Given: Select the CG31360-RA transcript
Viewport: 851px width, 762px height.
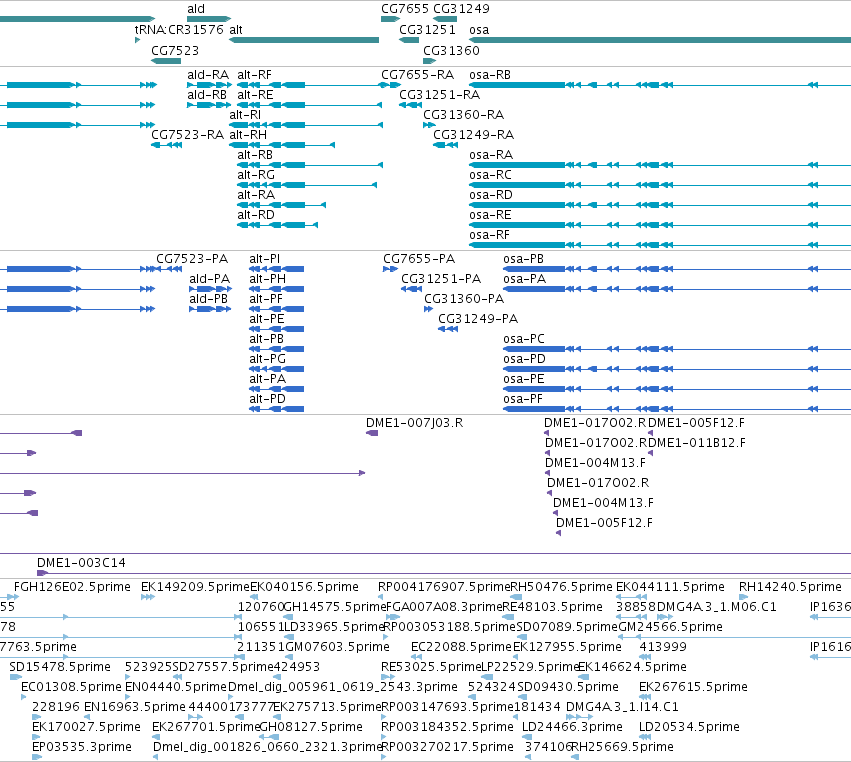Looking at the screenshot, I should tap(429, 125).
